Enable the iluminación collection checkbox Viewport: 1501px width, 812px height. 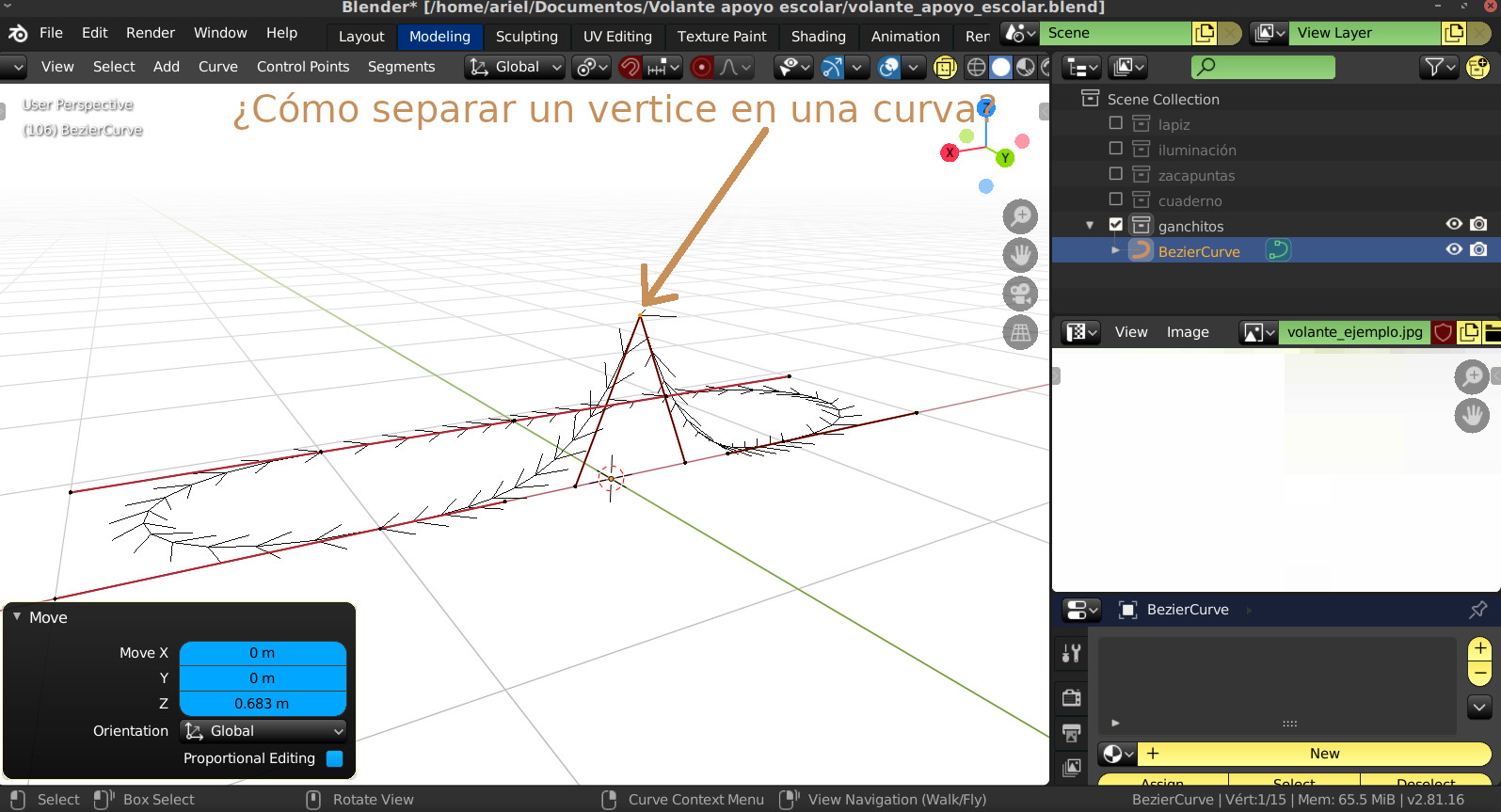click(x=1116, y=149)
